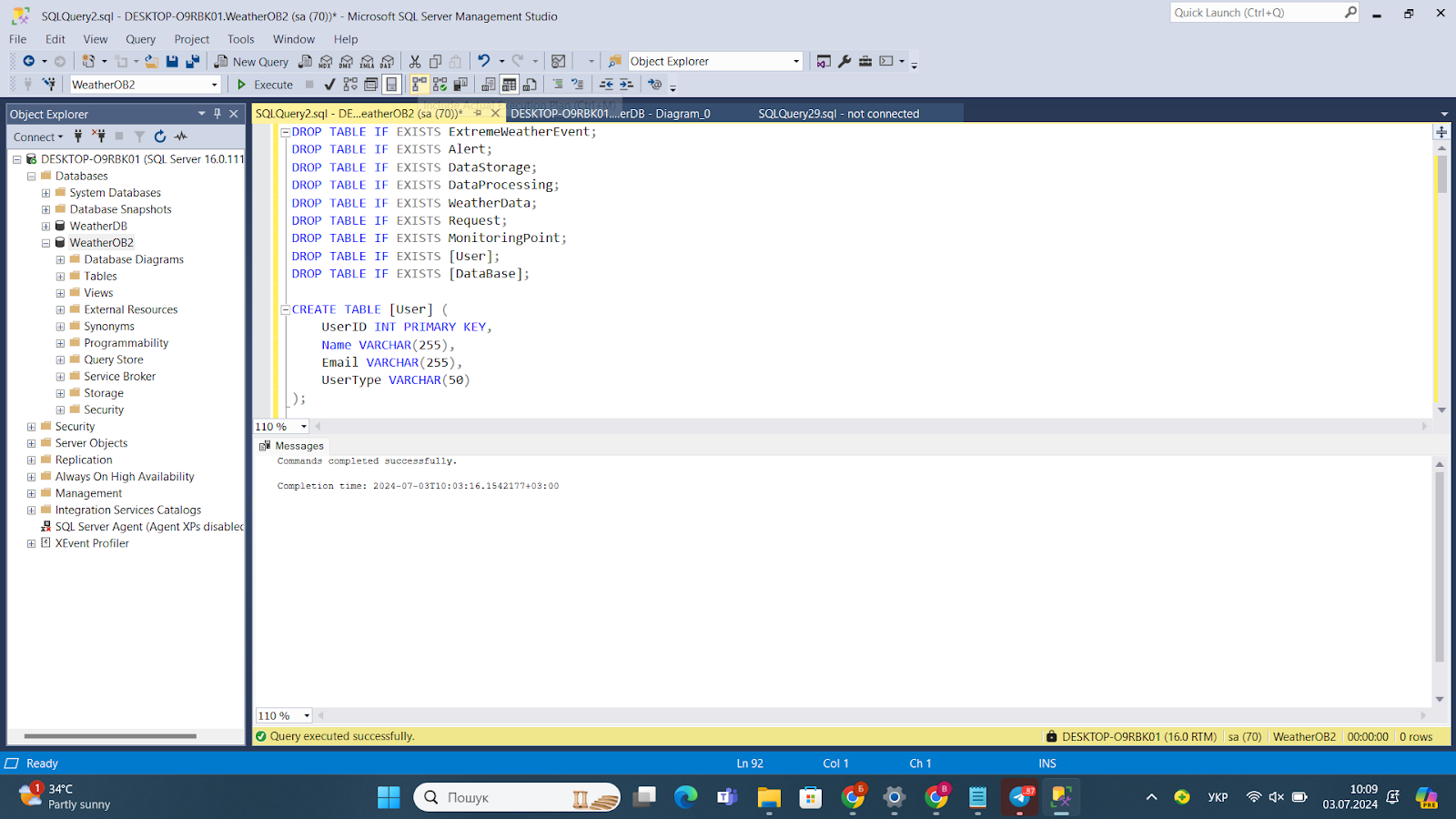Viewport: 1456px width, 819px height.
Task: Increase the line indent
Action: pos(627,85)
